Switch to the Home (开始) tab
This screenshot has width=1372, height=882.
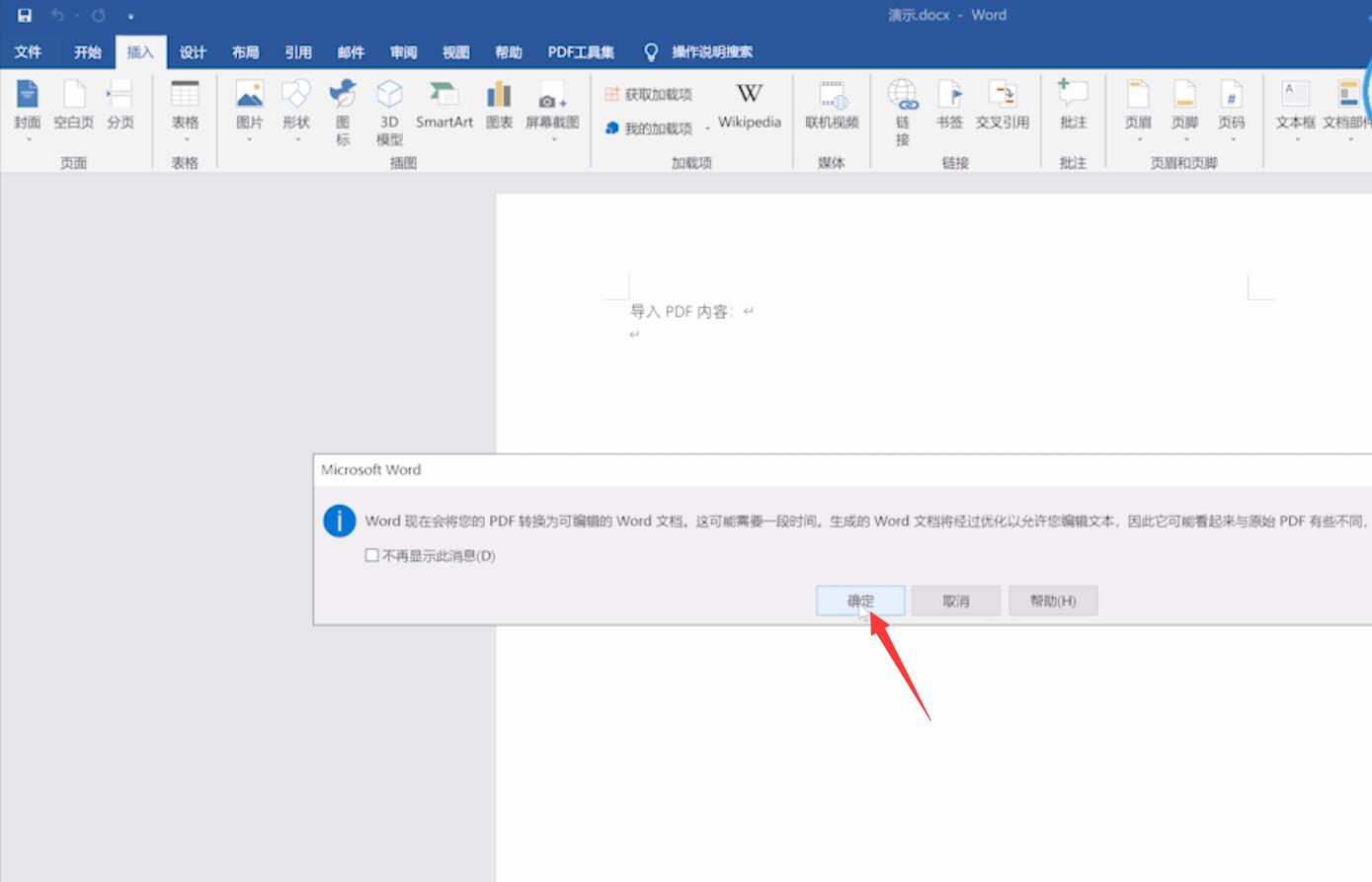[87, 52]
